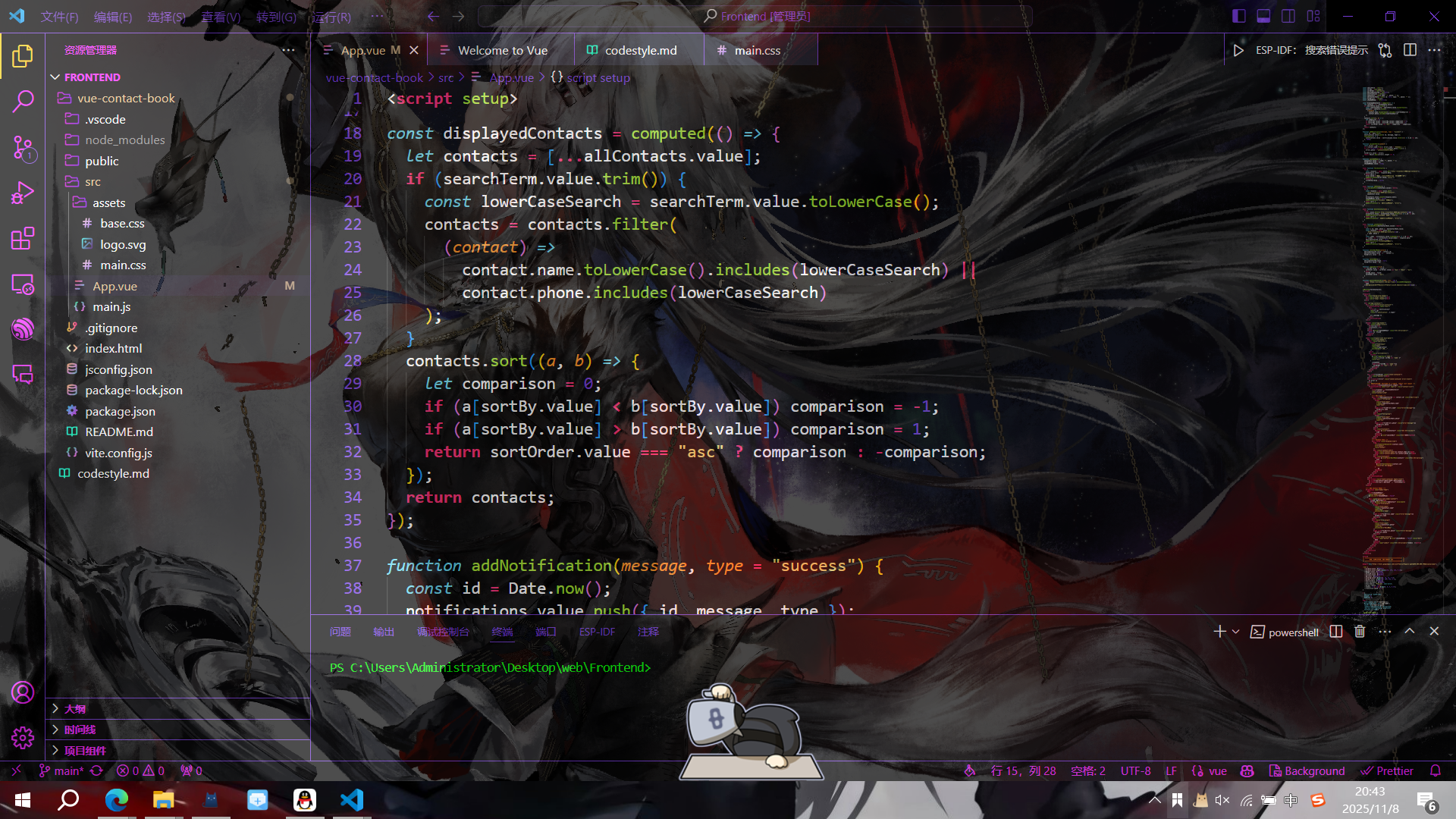The height and width of the screenshot is (819, 1456).
Task: Open the terminal profile dropdown arrow
Action: coord(1237,631)
